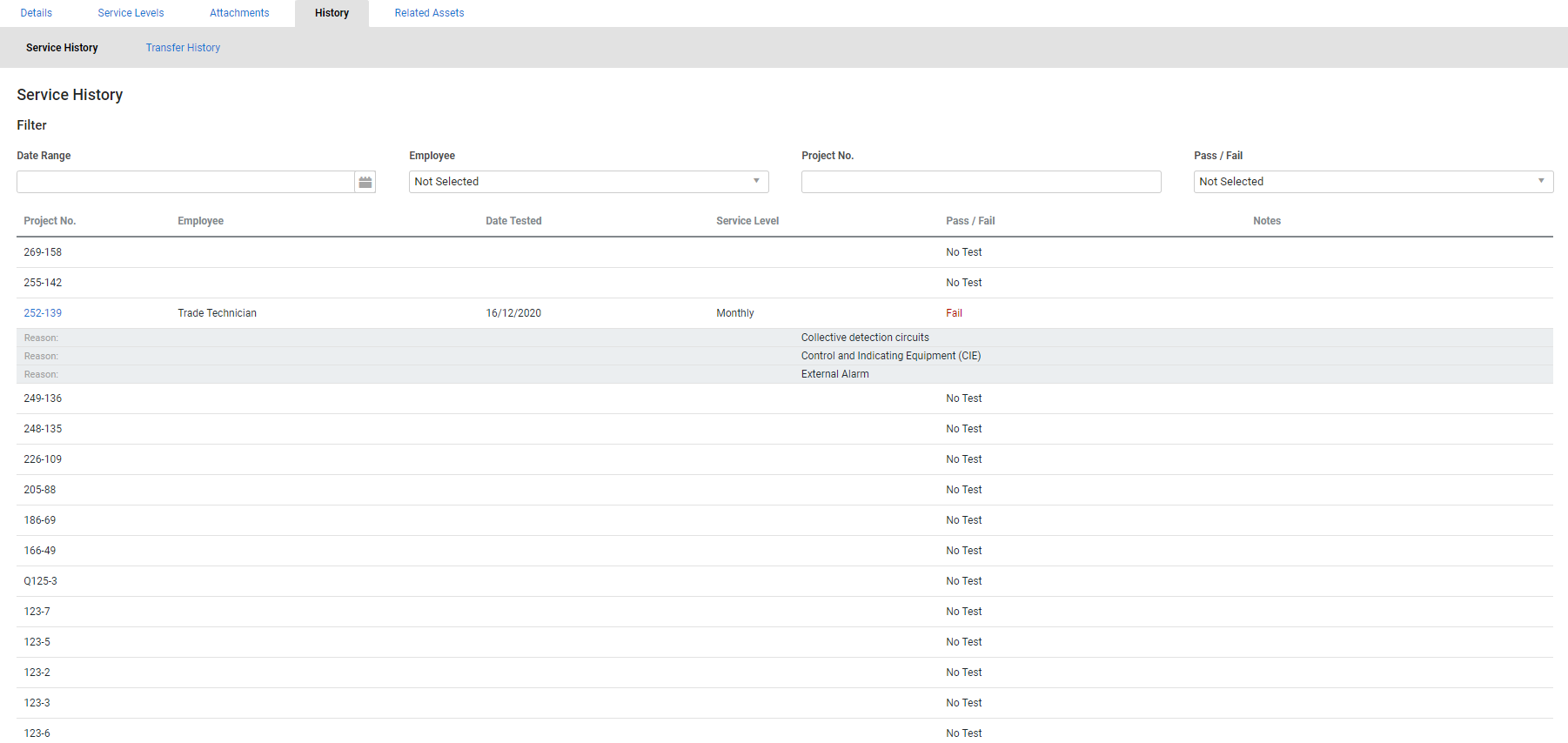The image size is (1568, 743).
Task: Click the Monthly service level cell
Action: pos(735,313)
